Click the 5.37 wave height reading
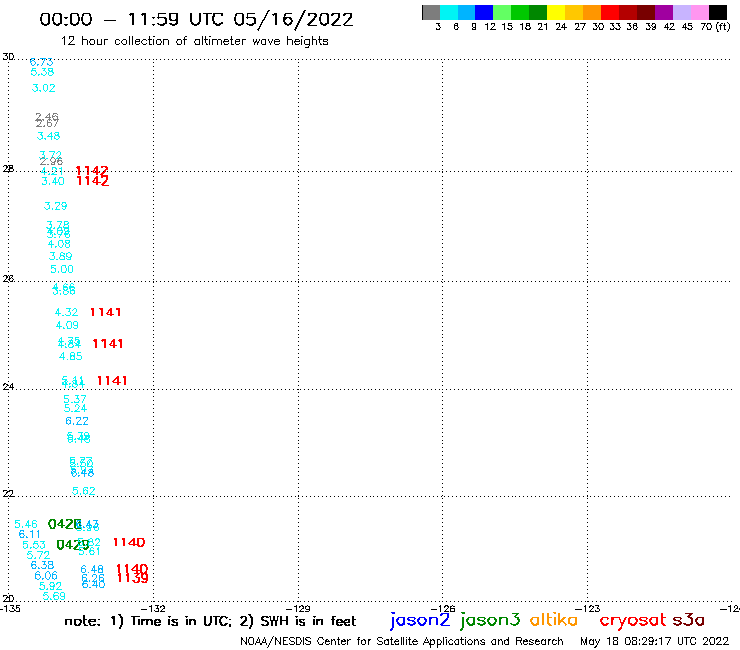740x650 pixels. pos(75,399)
